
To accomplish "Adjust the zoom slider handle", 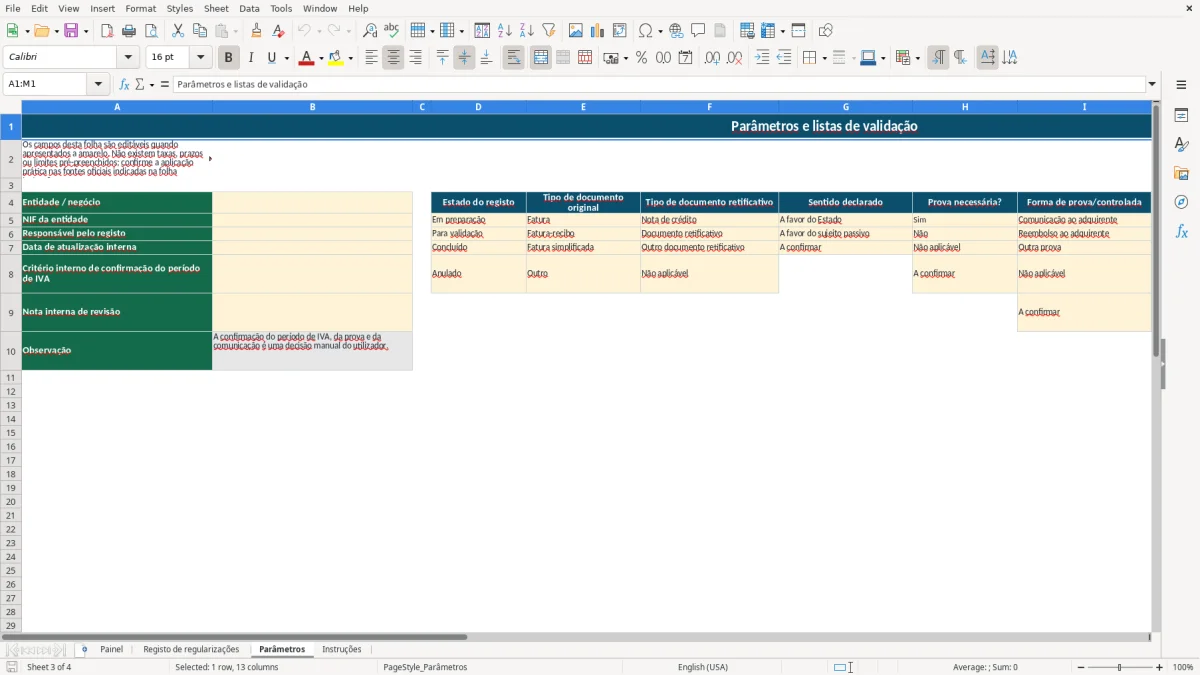I will (1120, 667).
